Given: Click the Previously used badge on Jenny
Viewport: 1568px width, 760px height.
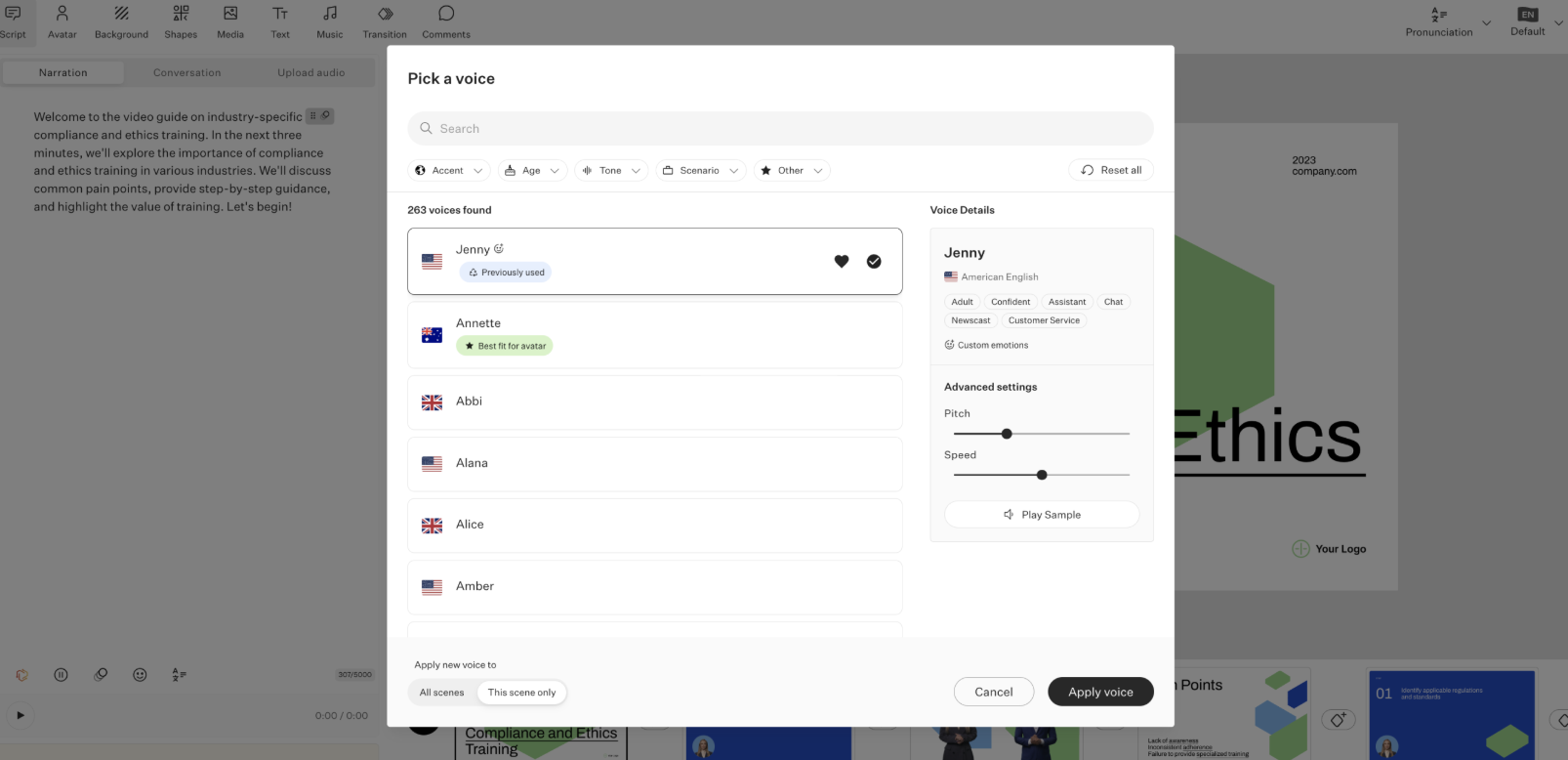Looking at the screenshot, I should [506, 273].
